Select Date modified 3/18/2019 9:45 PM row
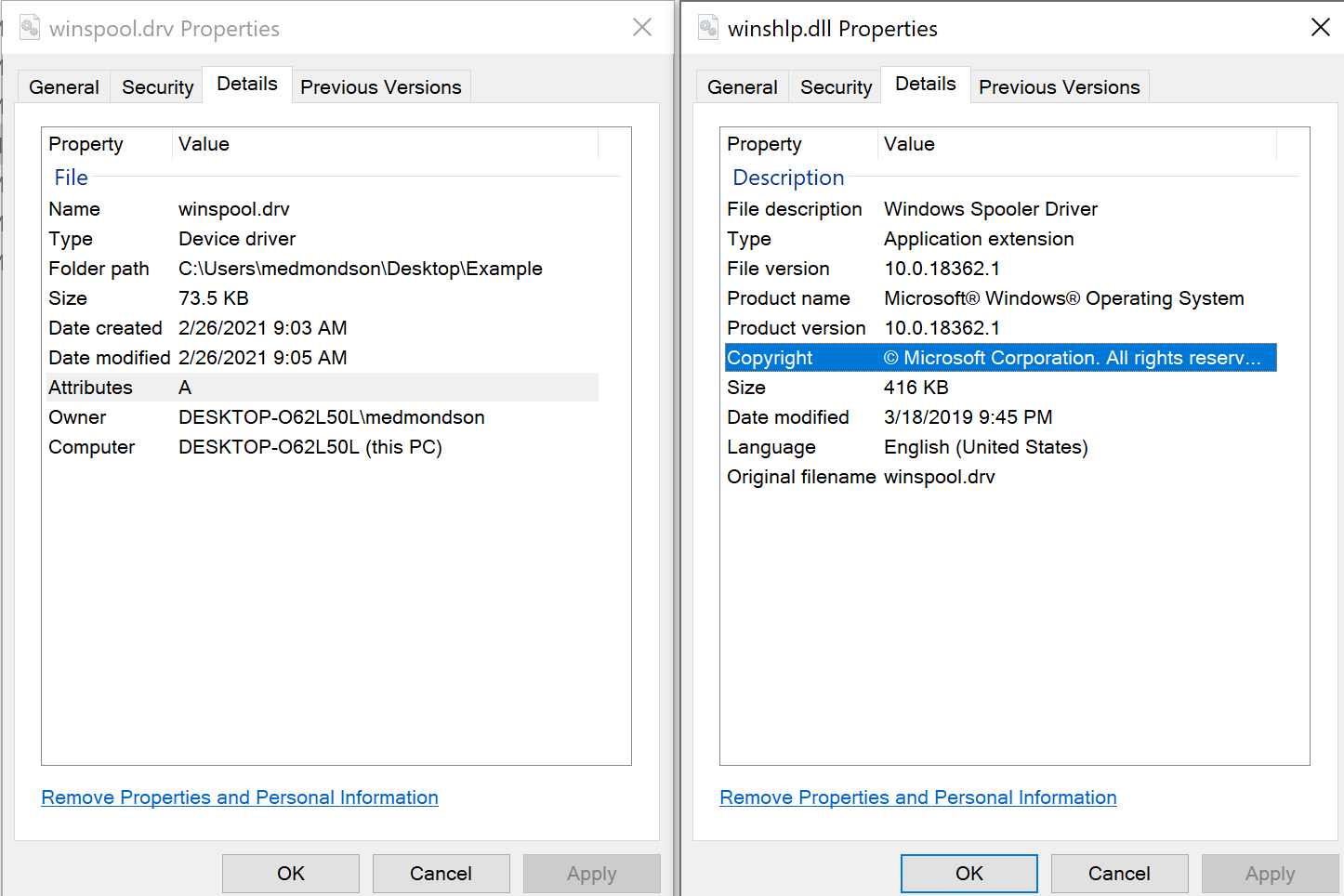This screenshot has height=896, width=1344. pos(1000,417)
